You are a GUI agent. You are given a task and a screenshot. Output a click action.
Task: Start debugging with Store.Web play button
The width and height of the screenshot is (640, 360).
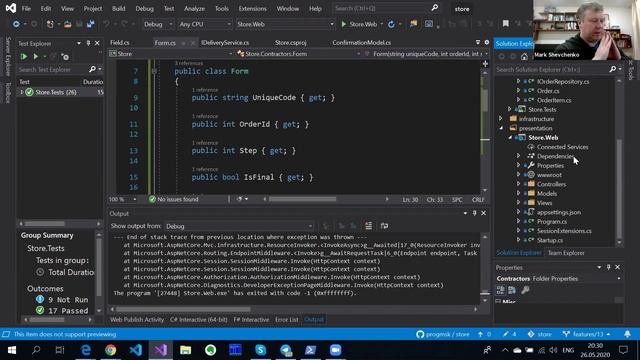359,24
